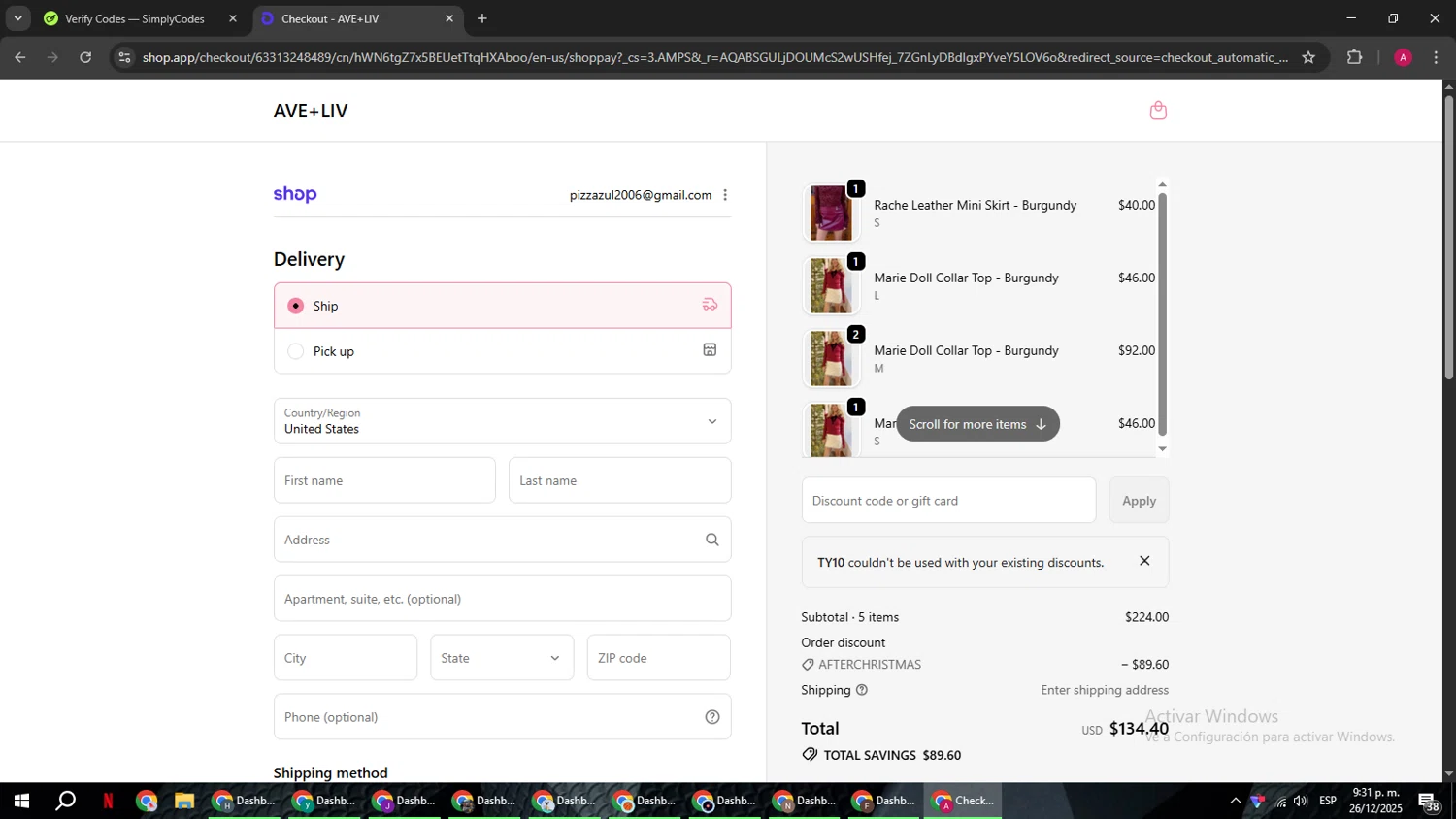Expand the Country/Region dropdown
The width and height of the screenshot is (1456, 819).
tap(502, 421)
